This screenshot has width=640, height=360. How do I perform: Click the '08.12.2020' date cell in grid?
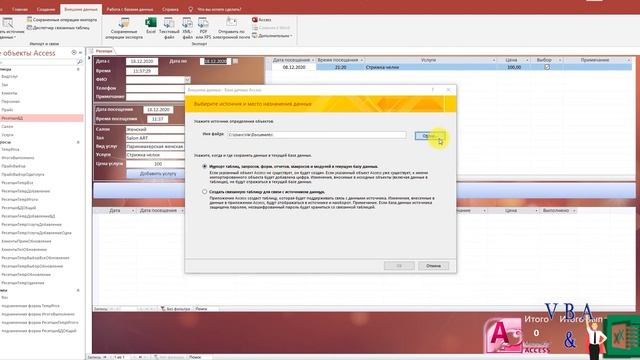tap(294, 67)
